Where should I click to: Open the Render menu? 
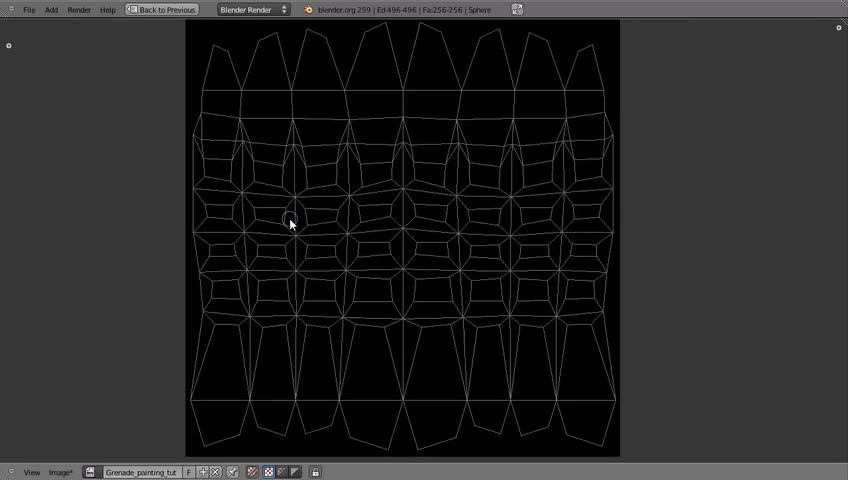[79, 10]
